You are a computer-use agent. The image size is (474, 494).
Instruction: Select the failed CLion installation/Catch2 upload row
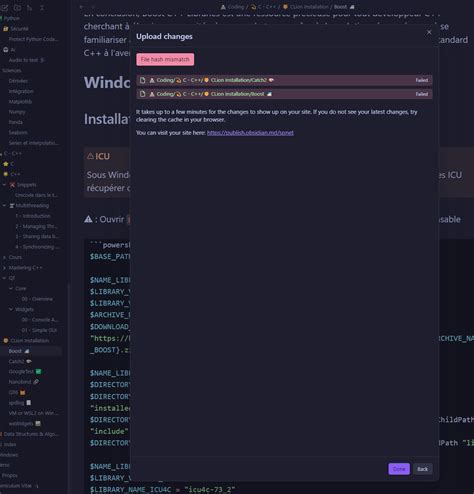pos(284,80)
